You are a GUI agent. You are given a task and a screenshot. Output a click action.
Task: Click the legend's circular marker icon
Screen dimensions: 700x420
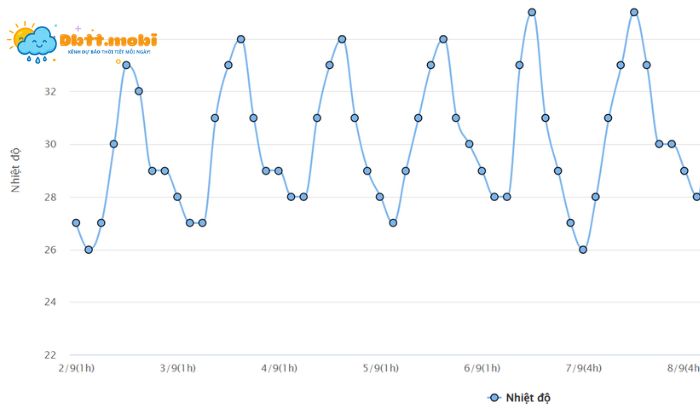tap(493, 398)
